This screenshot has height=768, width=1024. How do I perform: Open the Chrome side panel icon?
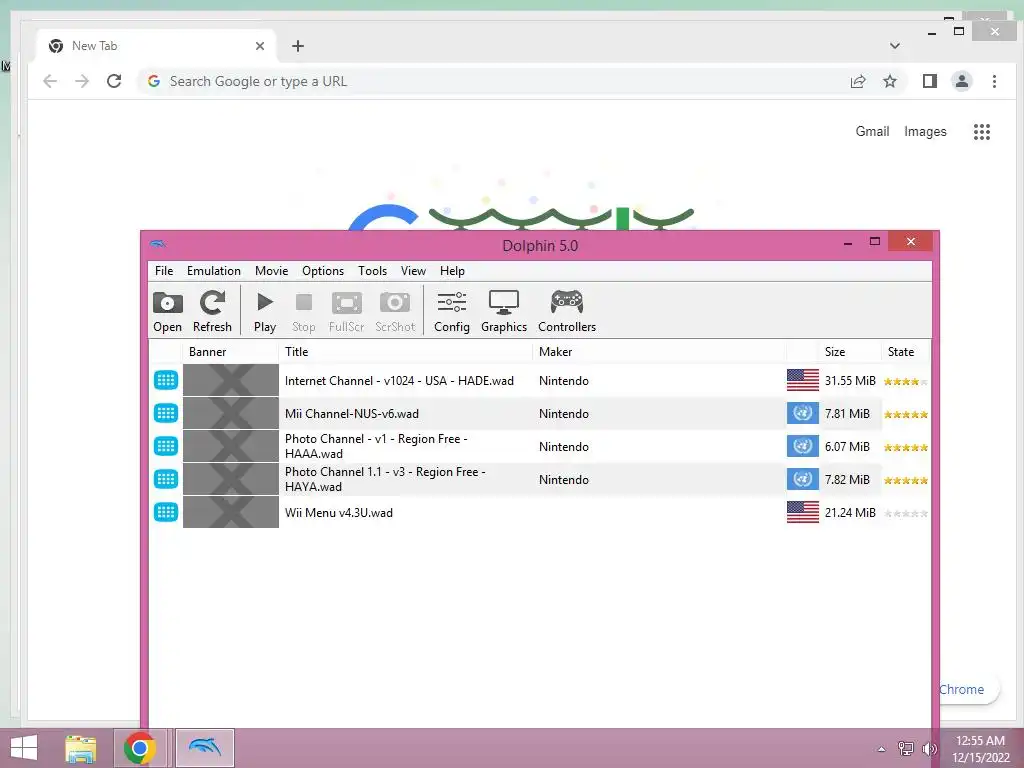(929, 81)
